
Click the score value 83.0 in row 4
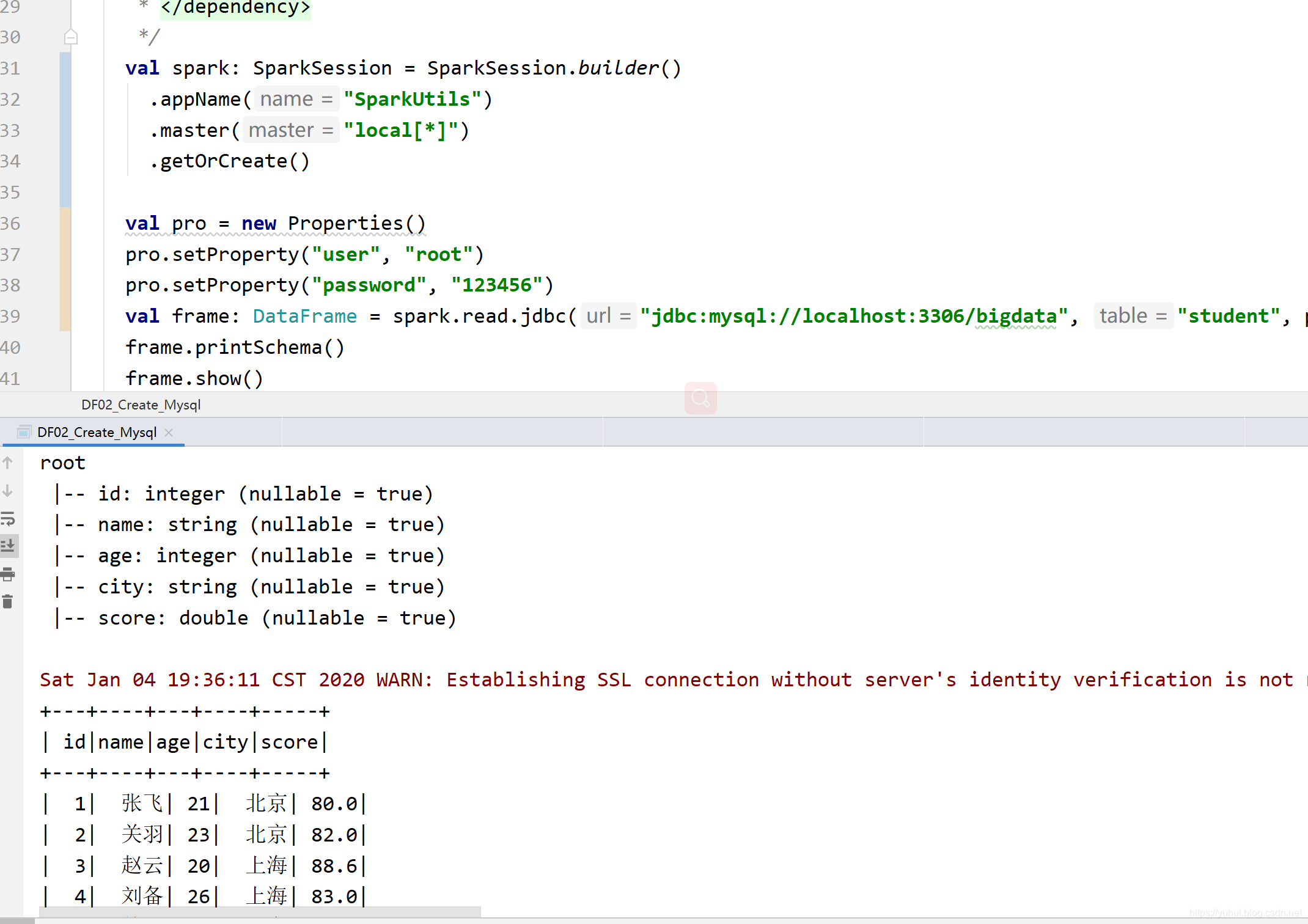click(x=334, y=897)
